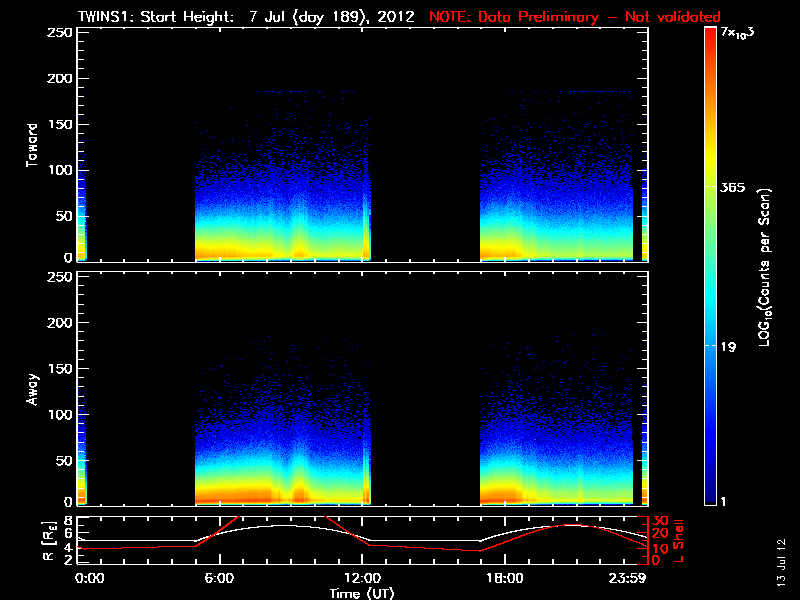
Task: Click the 'Toward' y-axis label
Action: [33, 145]
